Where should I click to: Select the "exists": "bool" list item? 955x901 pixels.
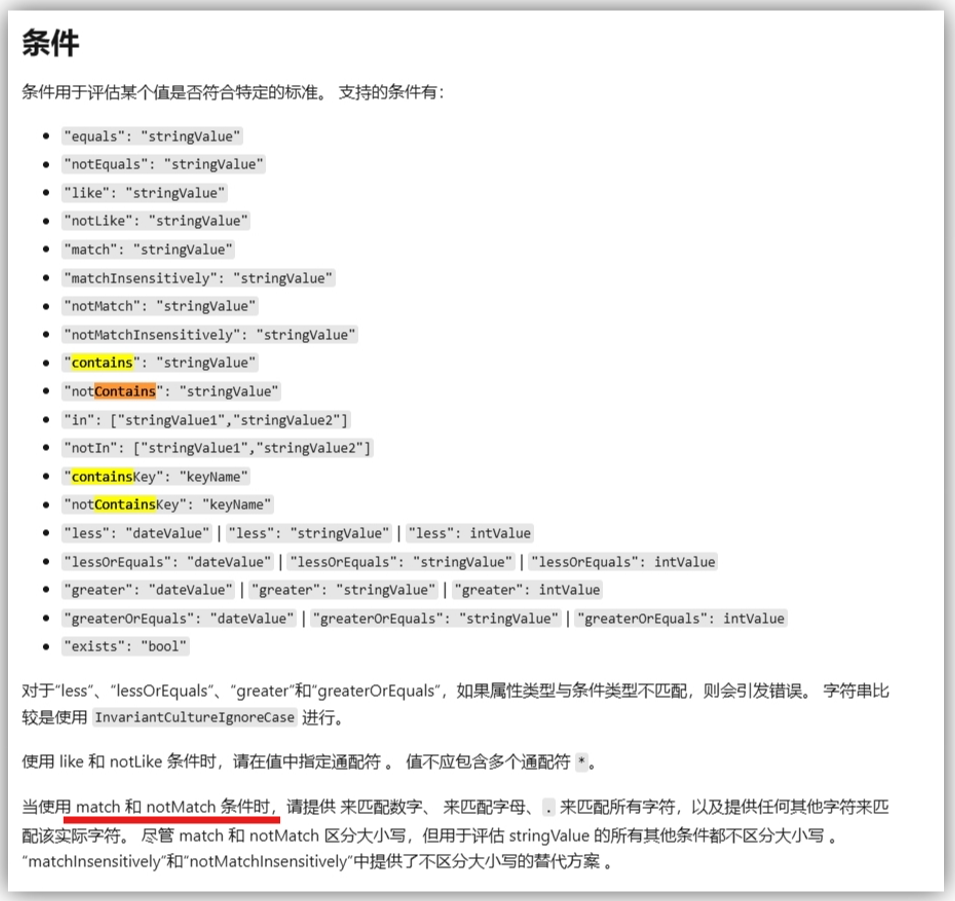coord(125,646)
